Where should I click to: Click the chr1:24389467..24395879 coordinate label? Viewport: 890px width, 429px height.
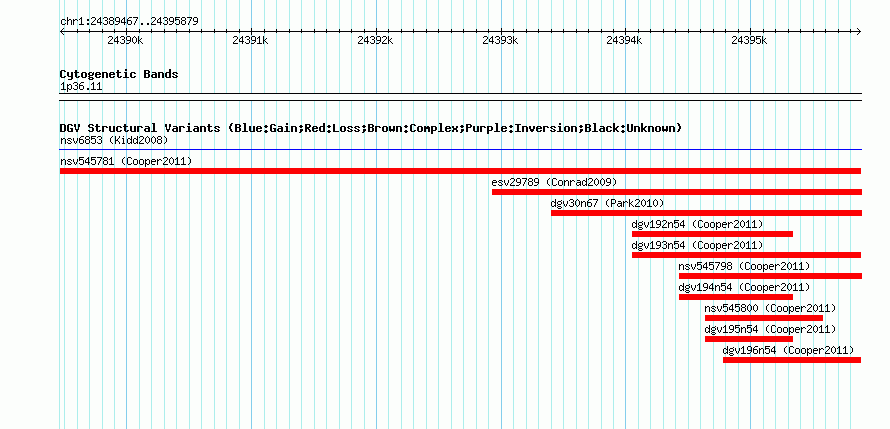[129, 22]
